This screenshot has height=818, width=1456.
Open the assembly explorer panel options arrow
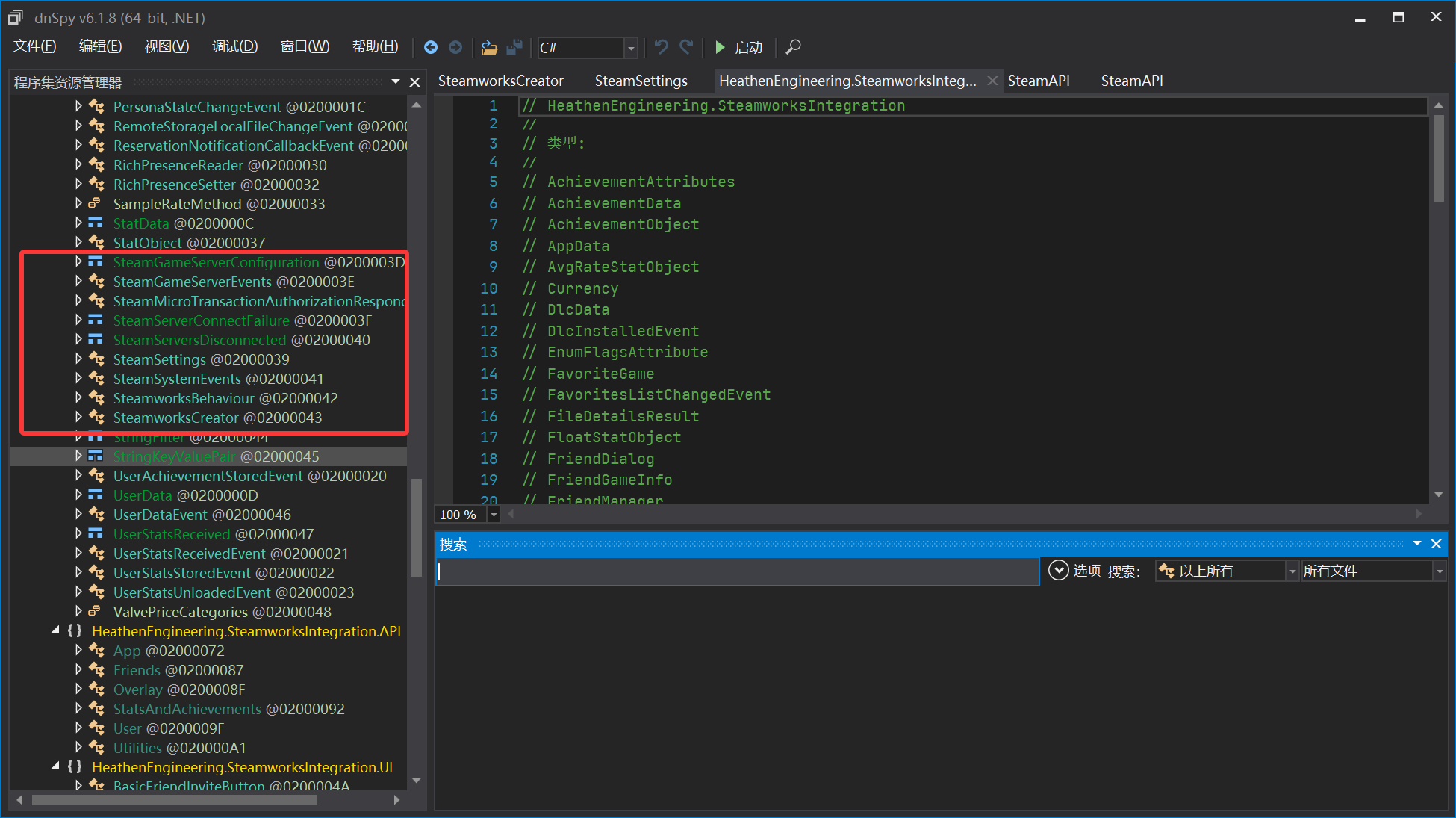tap(396, 81)
